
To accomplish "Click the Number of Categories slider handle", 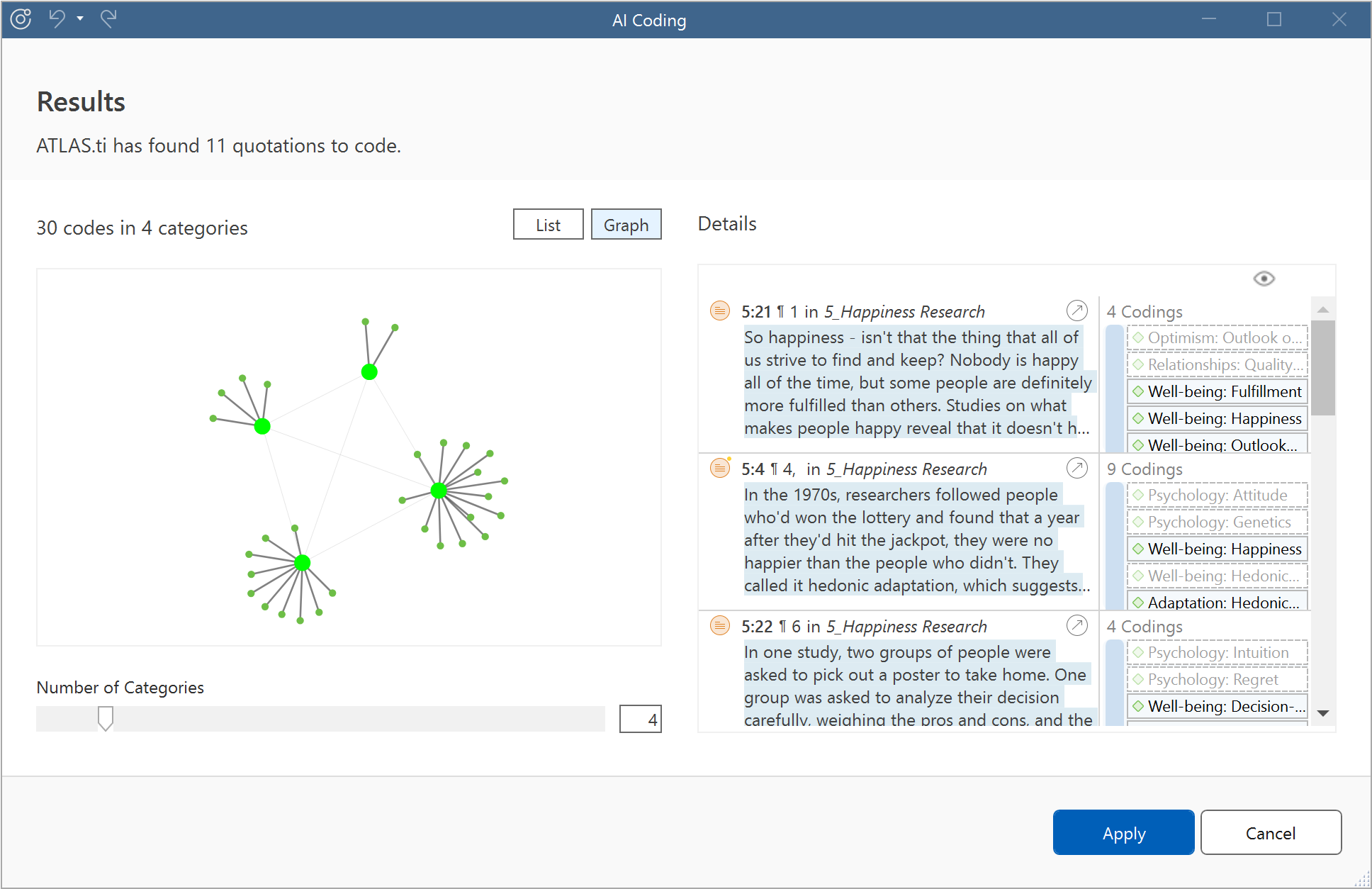I will click(106, 718).
